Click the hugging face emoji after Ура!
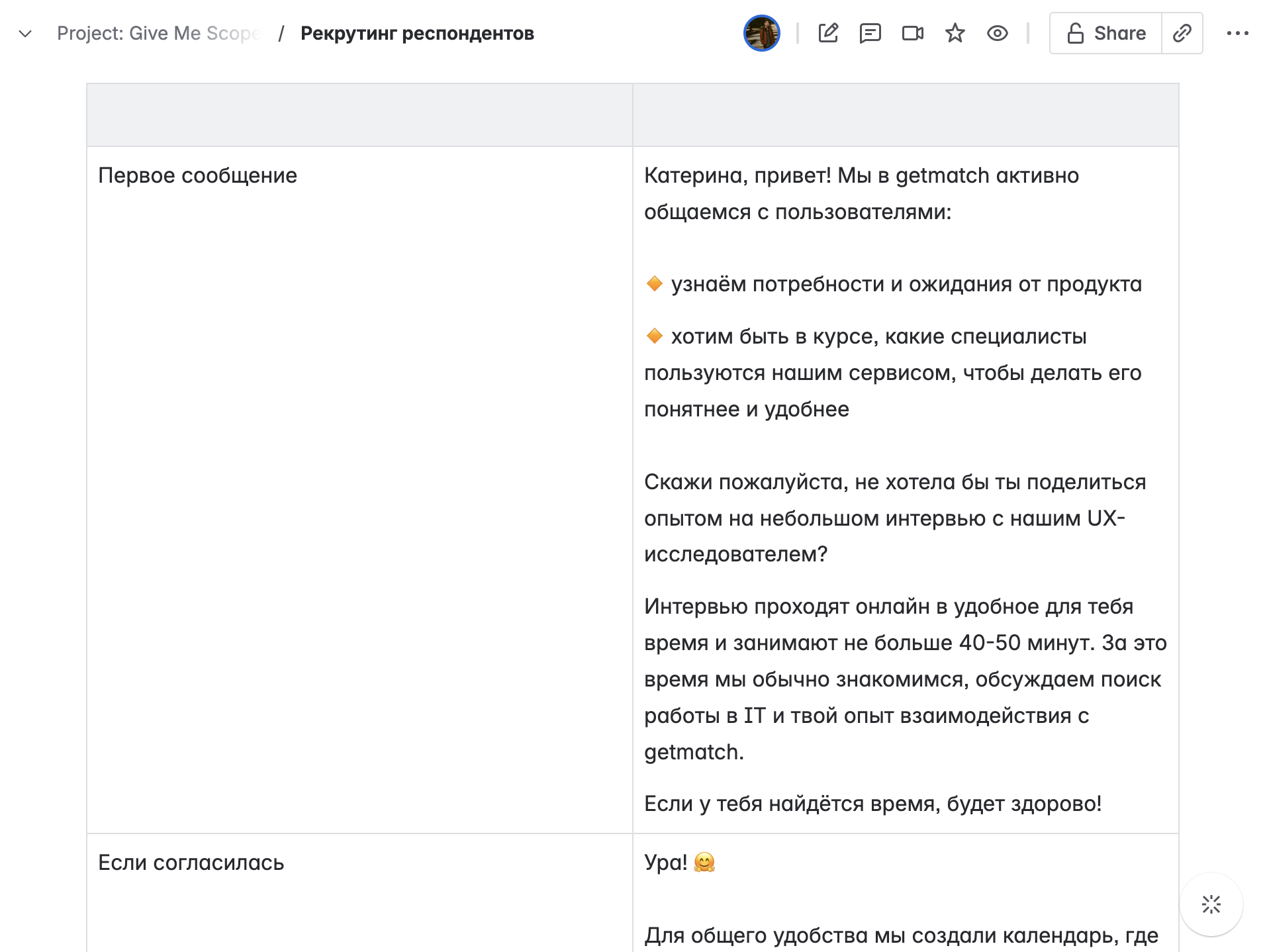 704,863
